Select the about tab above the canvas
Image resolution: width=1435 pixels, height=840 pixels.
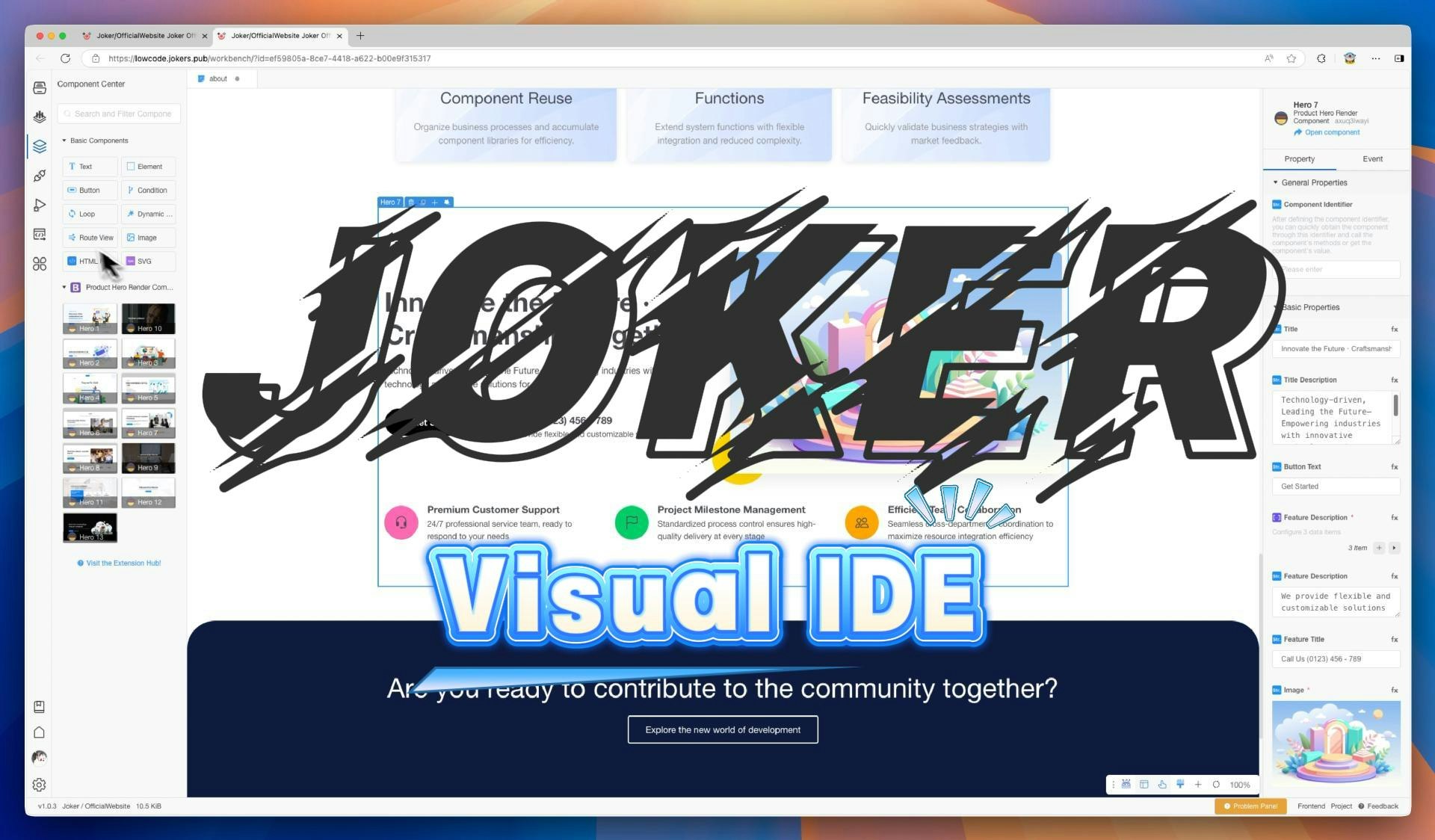point(217,78)
